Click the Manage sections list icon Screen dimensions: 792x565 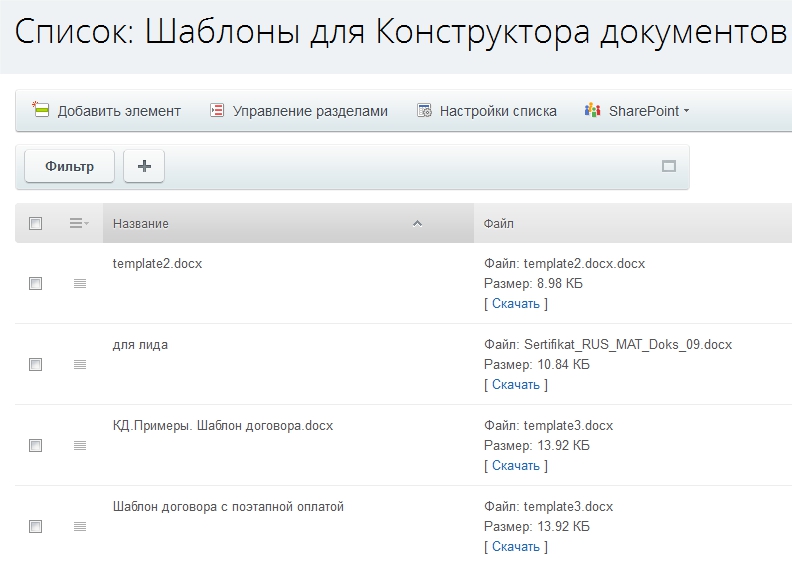217,111
